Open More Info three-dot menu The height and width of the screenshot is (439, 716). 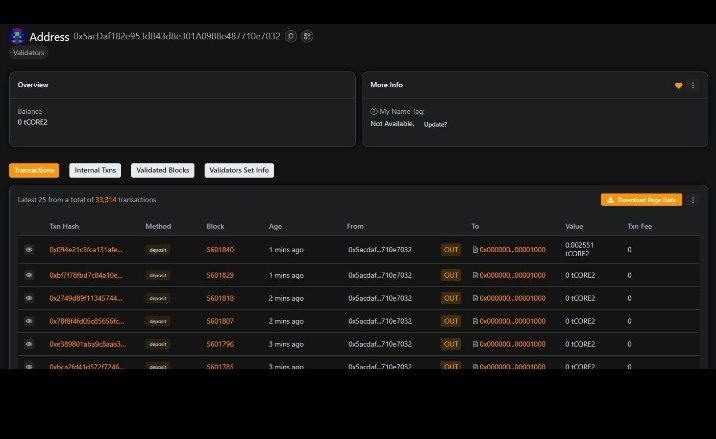click(x=693, y=85)
